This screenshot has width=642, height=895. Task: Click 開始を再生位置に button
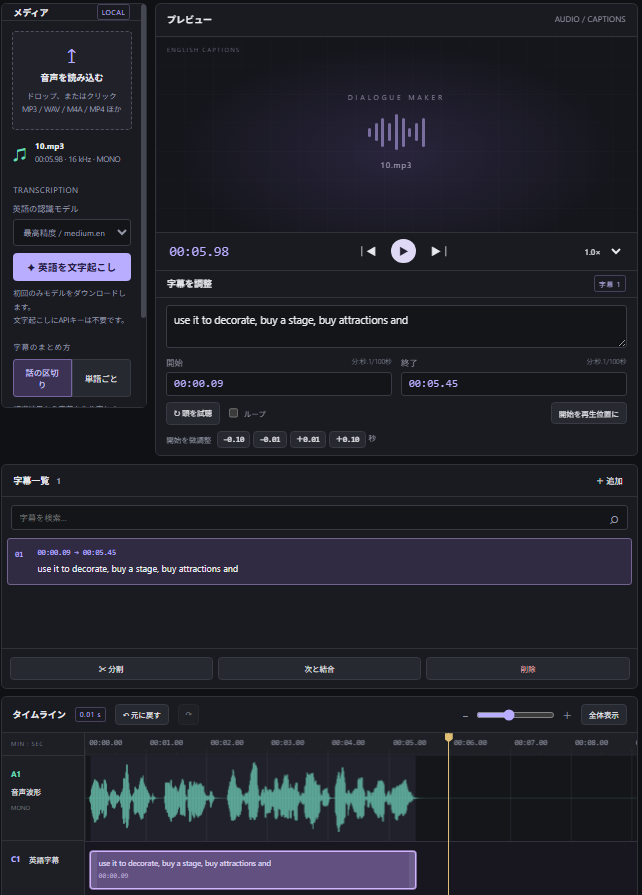tap(588, 413)
